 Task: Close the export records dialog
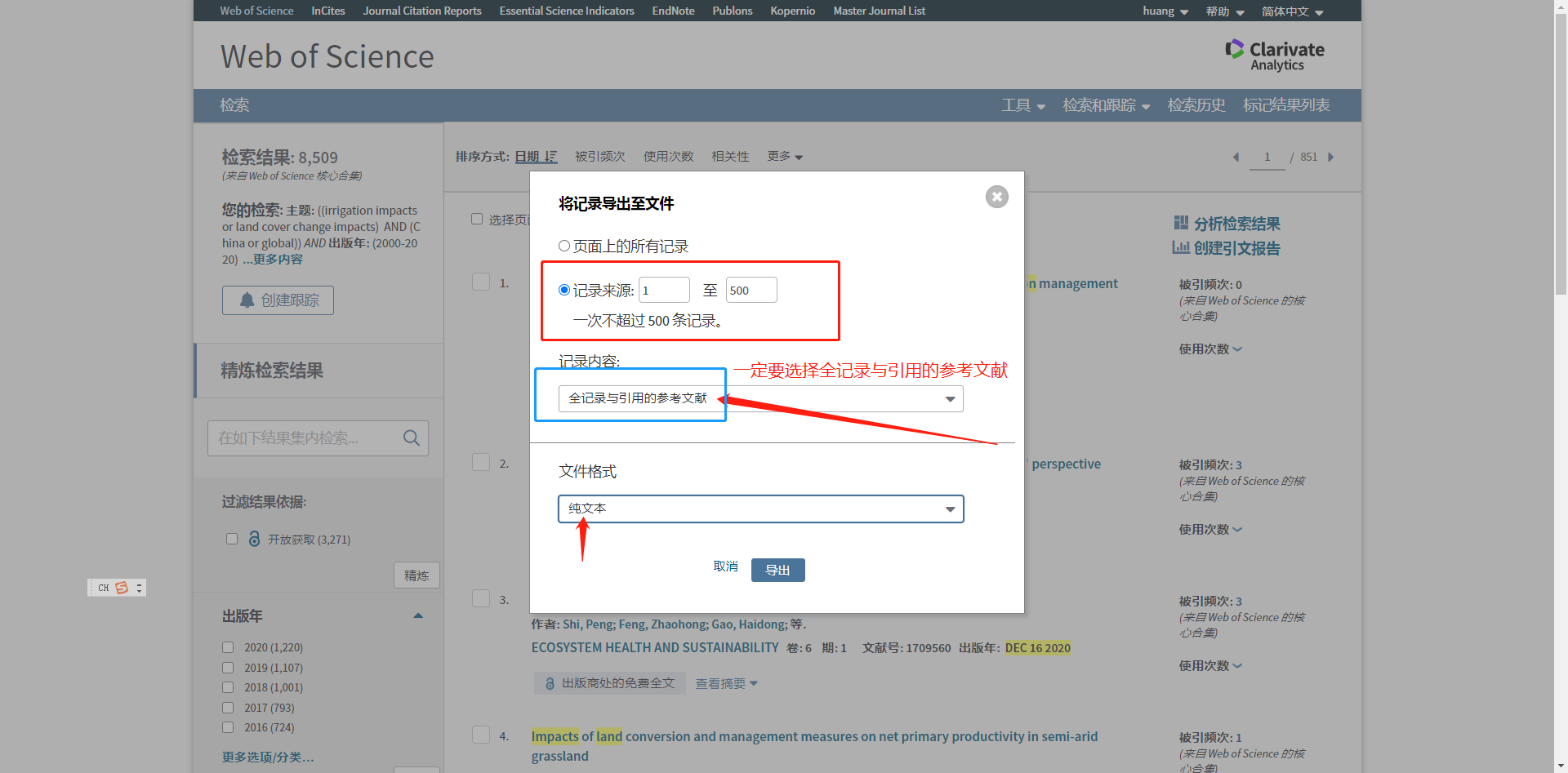point(996,197)
